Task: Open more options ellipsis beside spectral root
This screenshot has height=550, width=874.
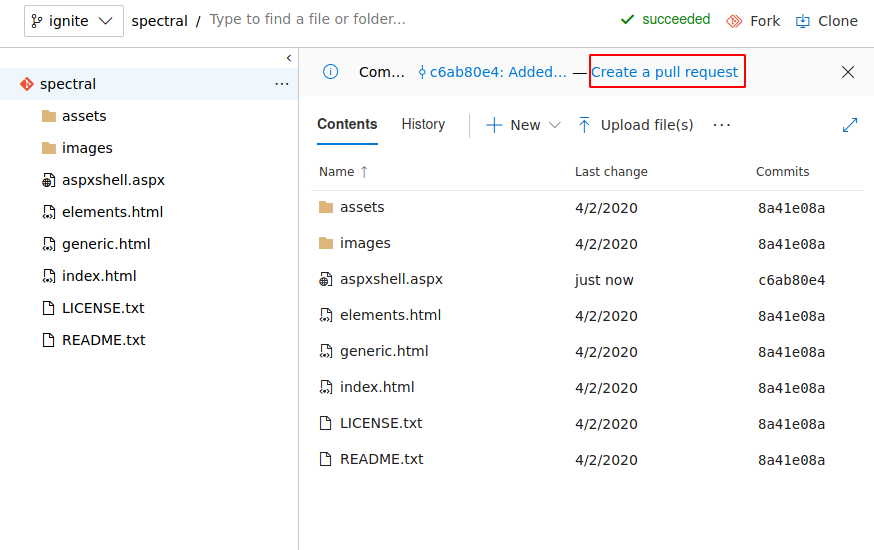Action: point(282,84)
